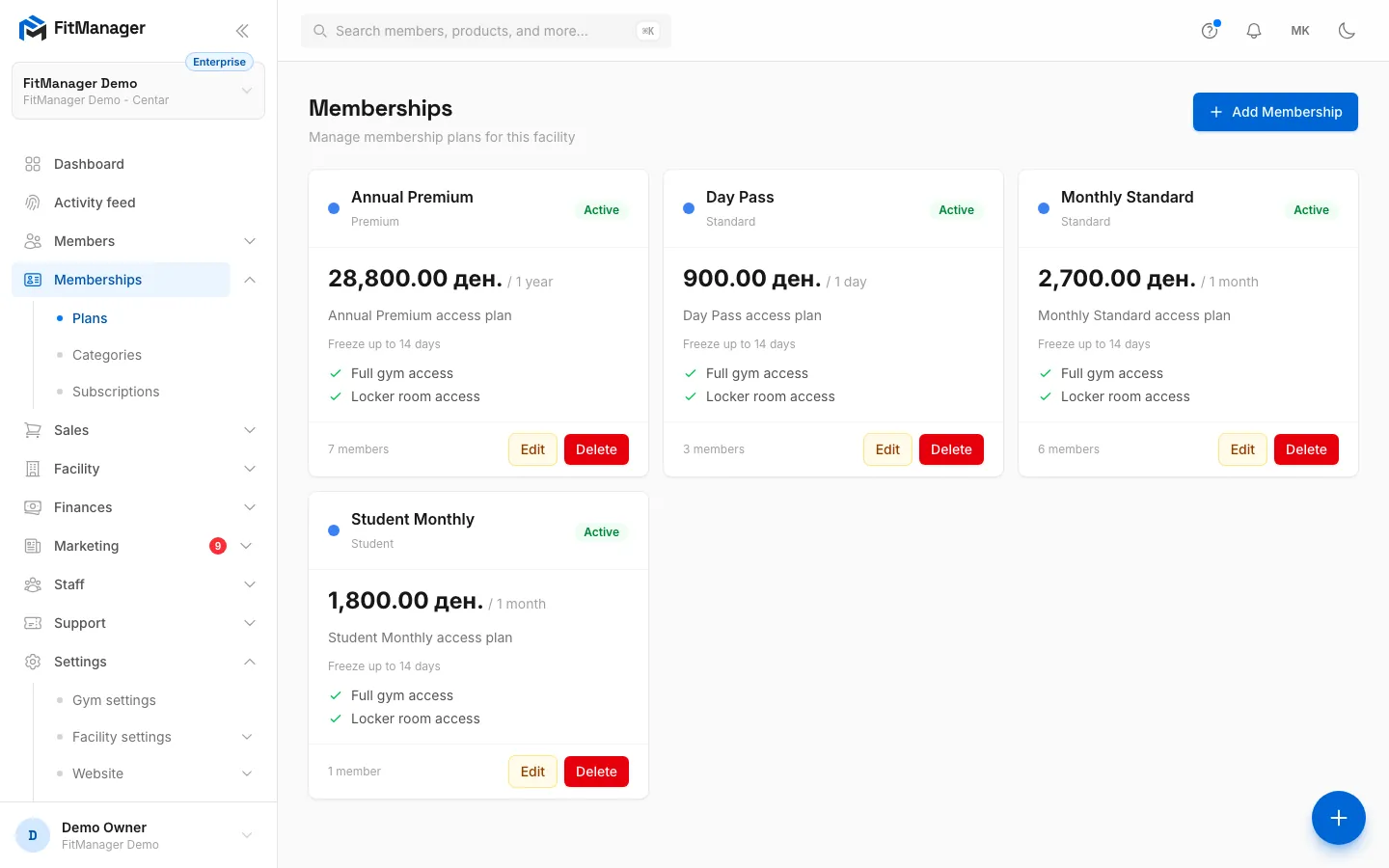
Task: Click the Settings gear icon
Action: (33, 662)
